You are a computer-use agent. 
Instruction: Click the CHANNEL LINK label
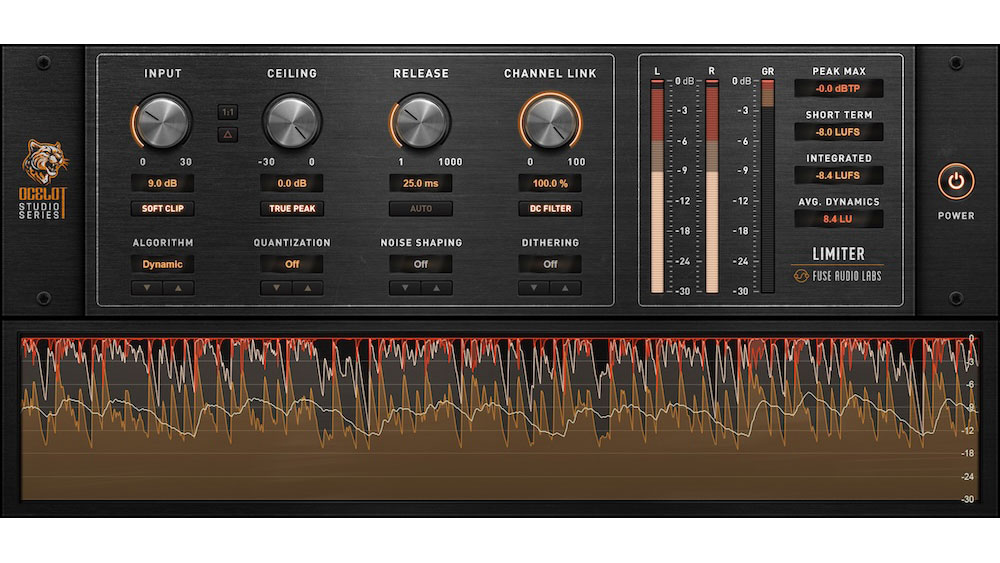(x=550, y=73)
